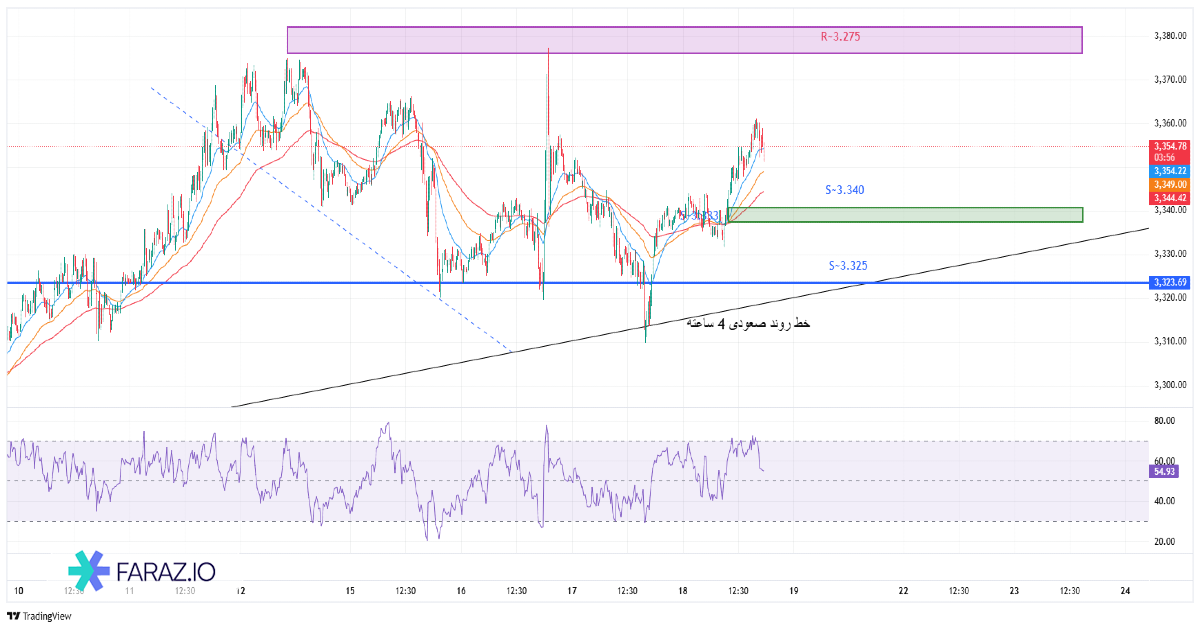Click date label 19 on time axis

(x=793, y=591)
